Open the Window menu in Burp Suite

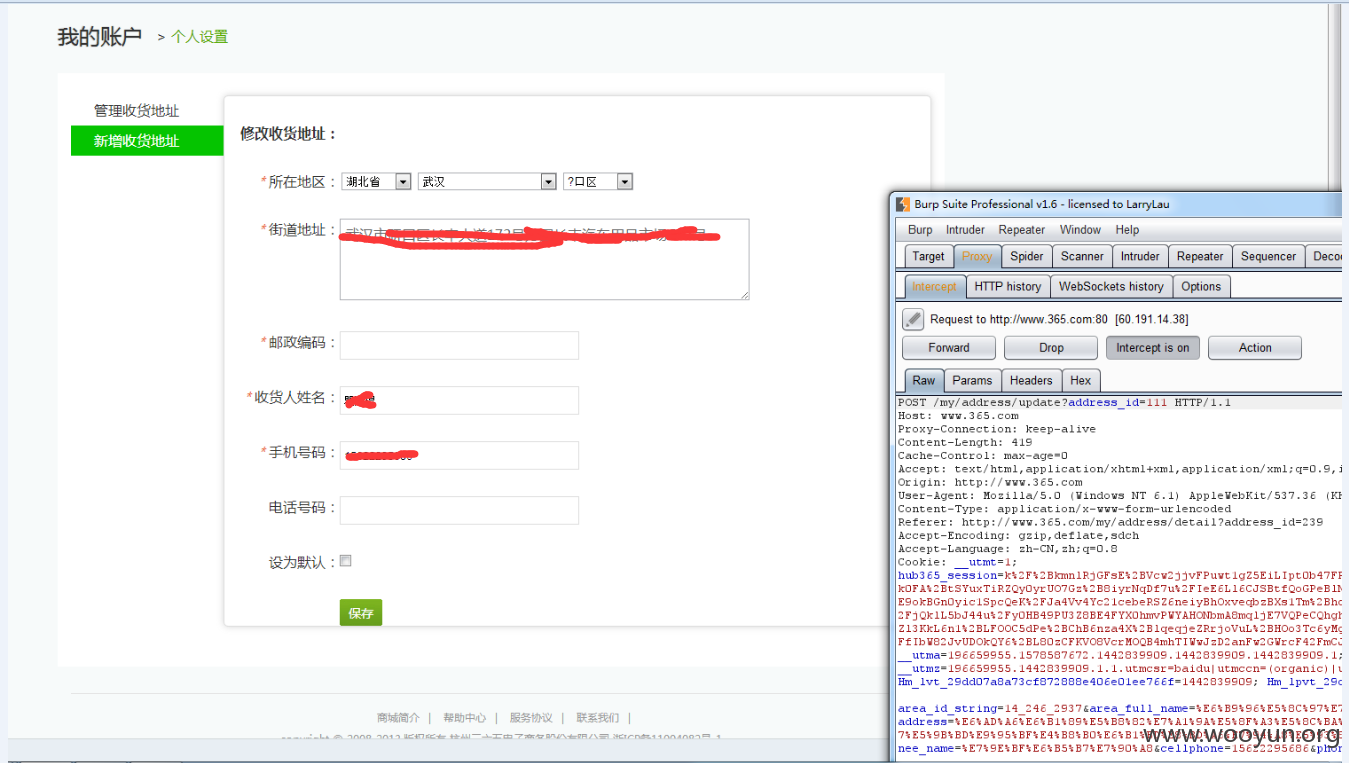1080,230
